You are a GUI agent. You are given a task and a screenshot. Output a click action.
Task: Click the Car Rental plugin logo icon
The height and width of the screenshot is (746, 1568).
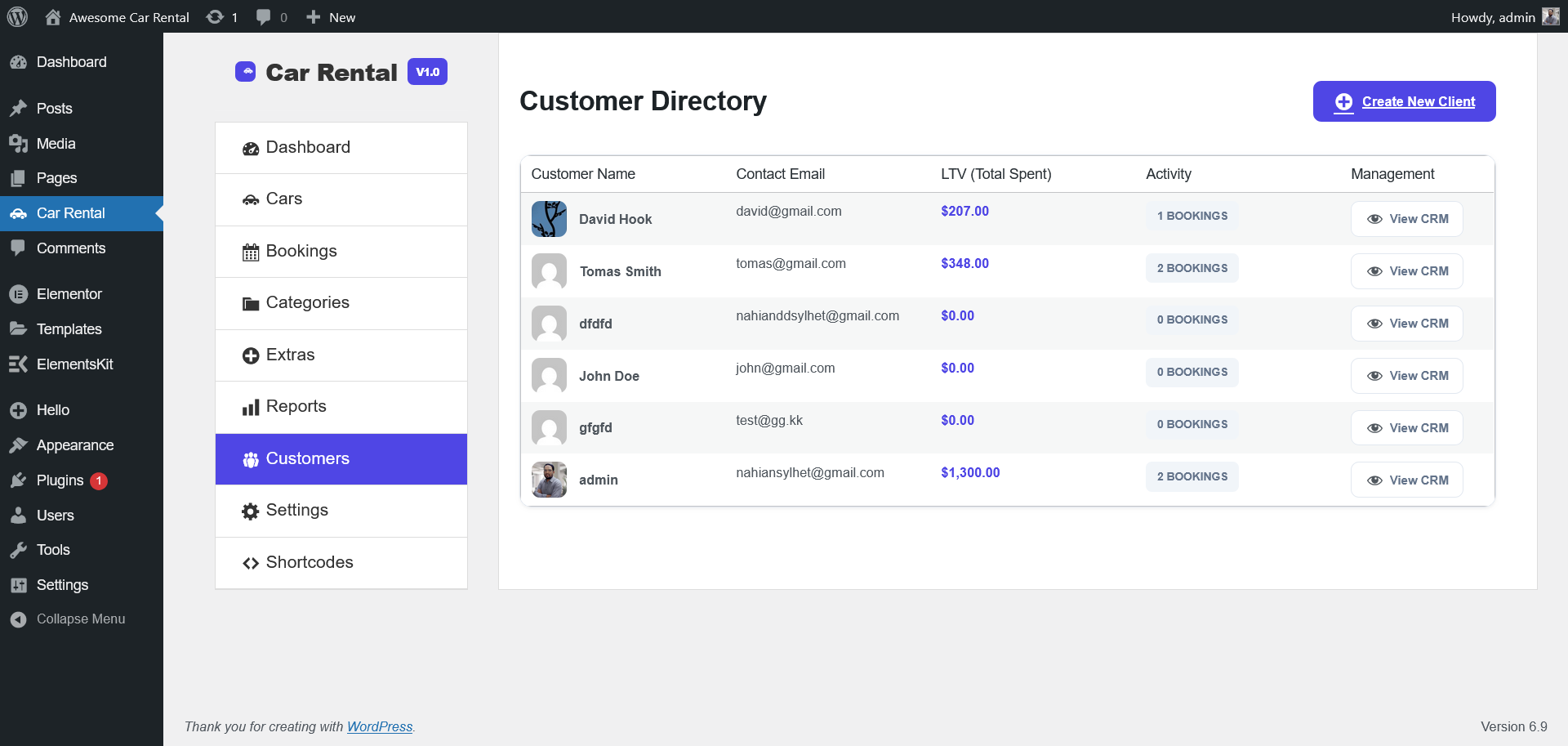(x=247, y=72)
